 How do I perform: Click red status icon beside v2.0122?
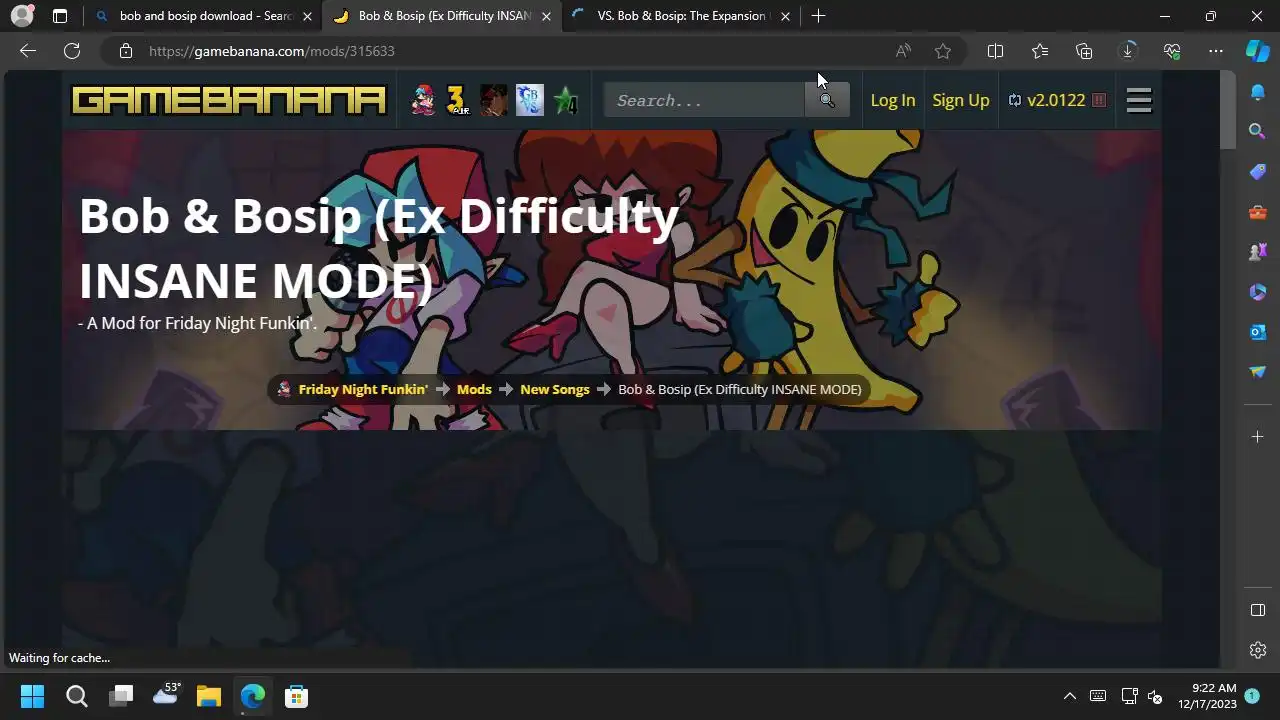(1099, 100)
